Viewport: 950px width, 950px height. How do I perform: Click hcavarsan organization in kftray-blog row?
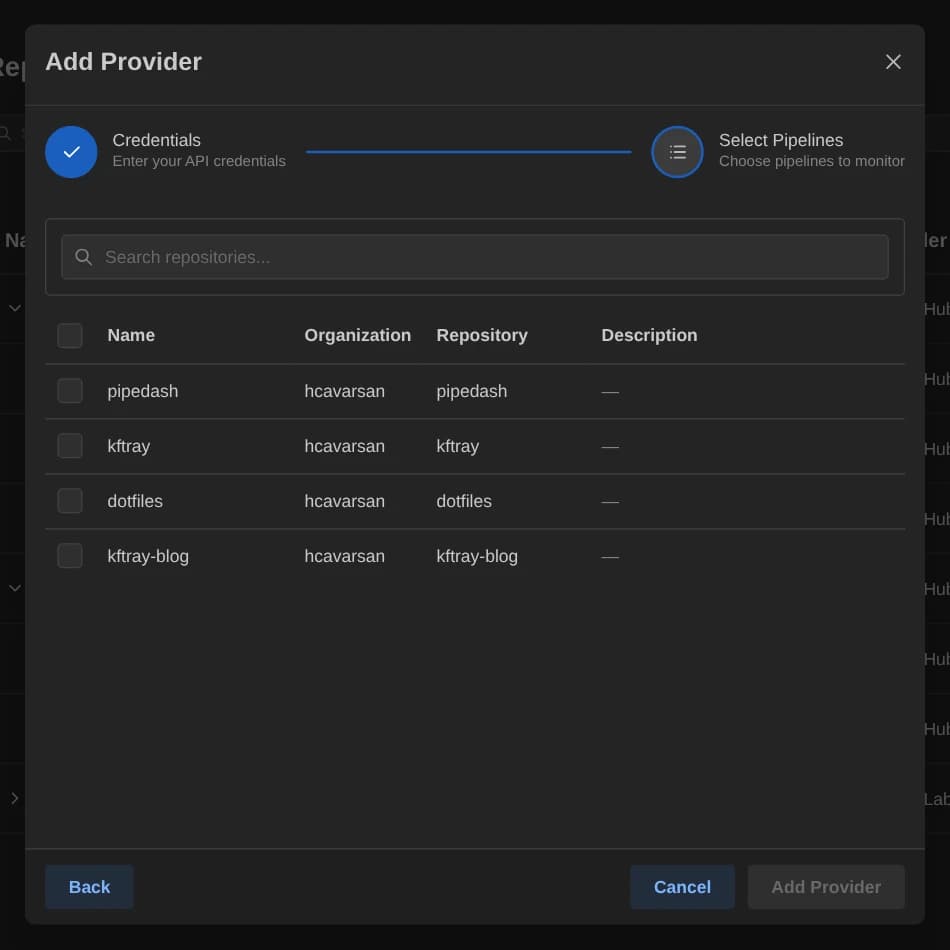[x=344, y=556]
